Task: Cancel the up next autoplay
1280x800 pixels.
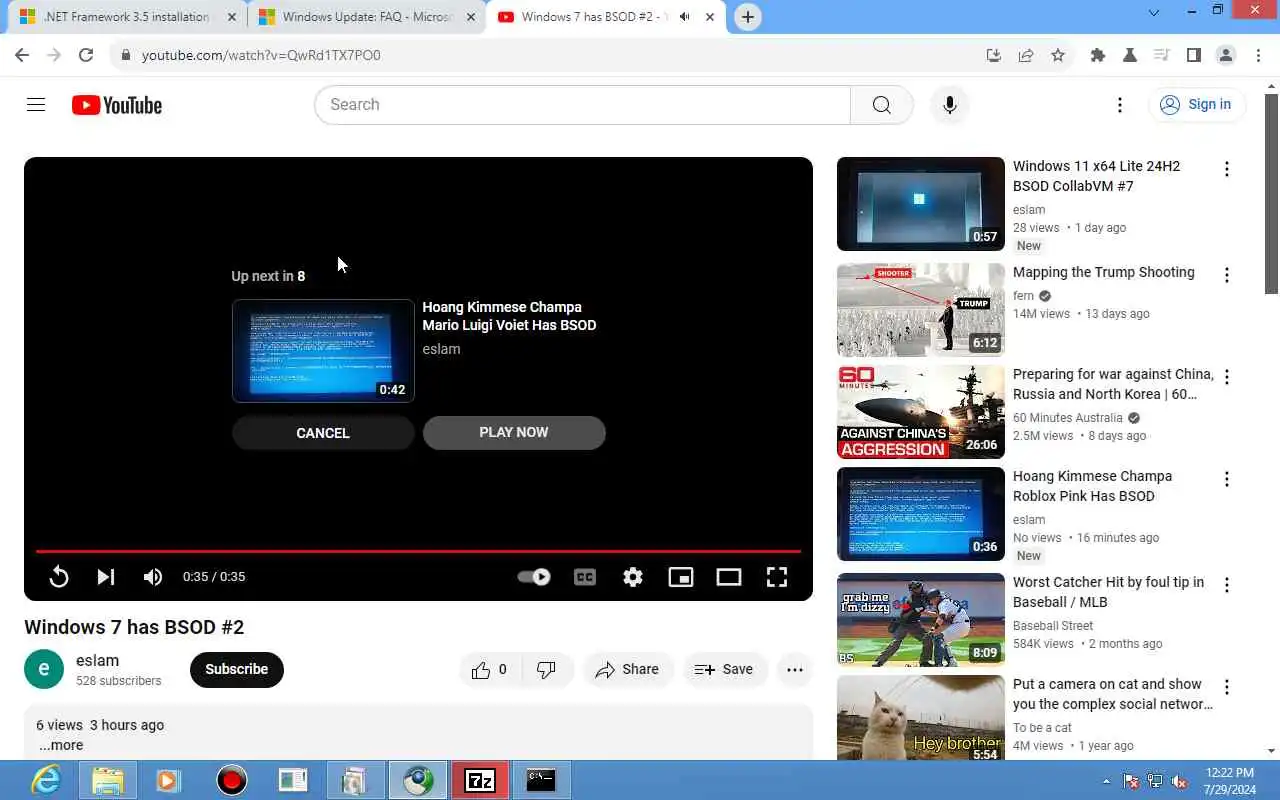Action: 323,433
